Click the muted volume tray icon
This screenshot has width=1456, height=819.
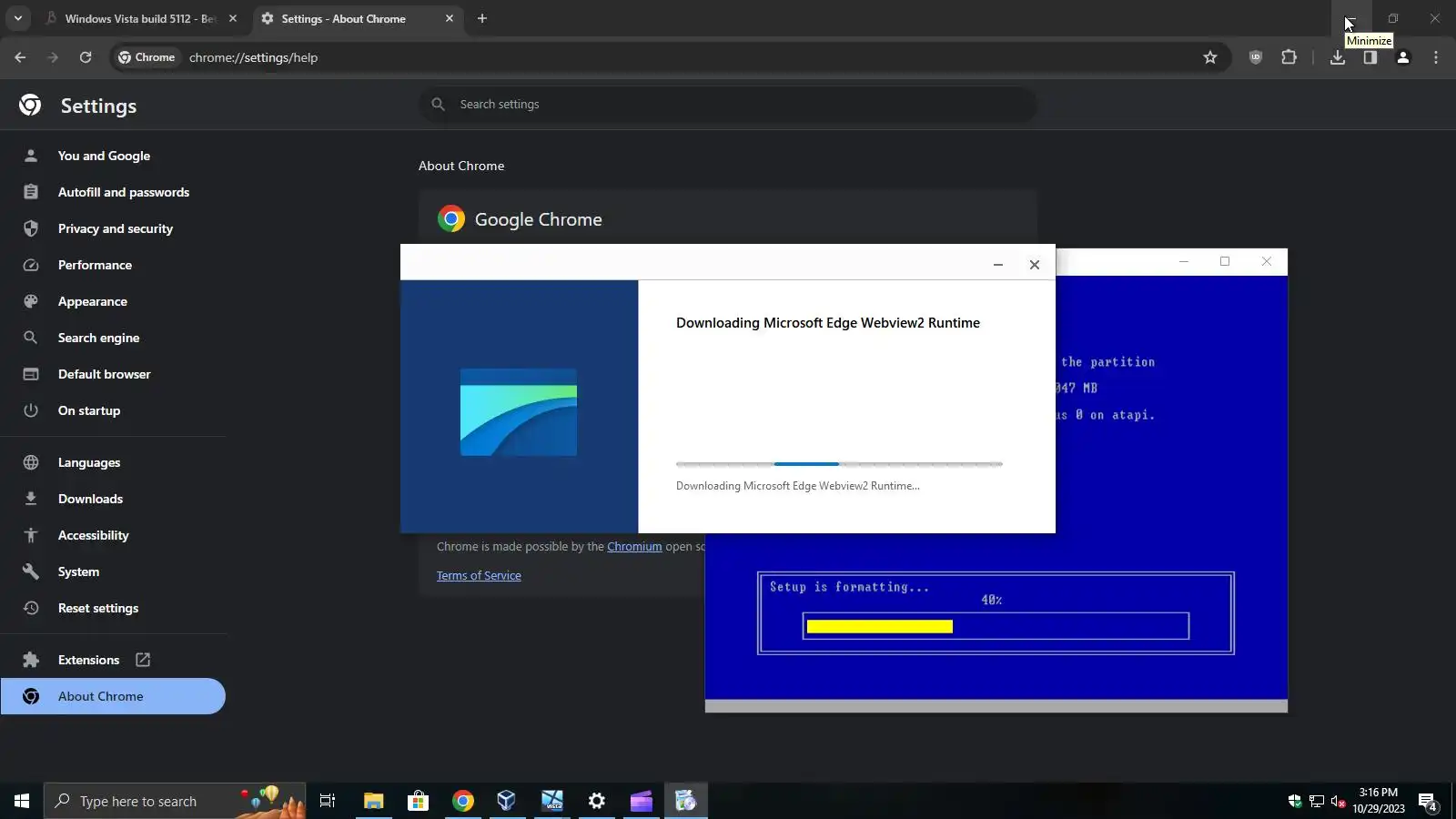point(1339,801)
